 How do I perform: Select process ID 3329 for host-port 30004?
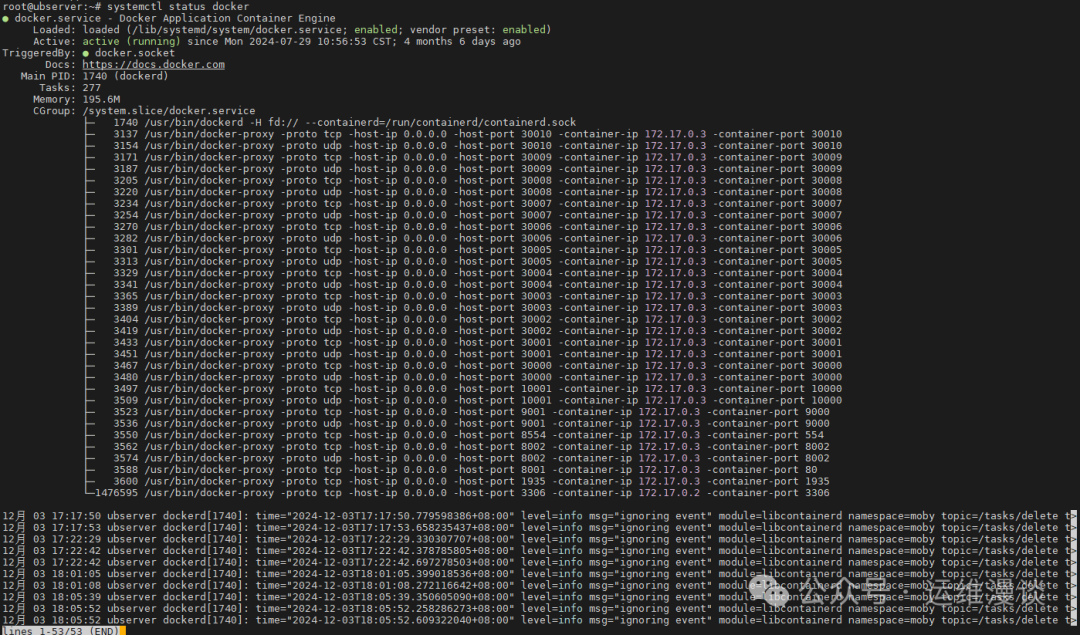(x=126, y=273)
